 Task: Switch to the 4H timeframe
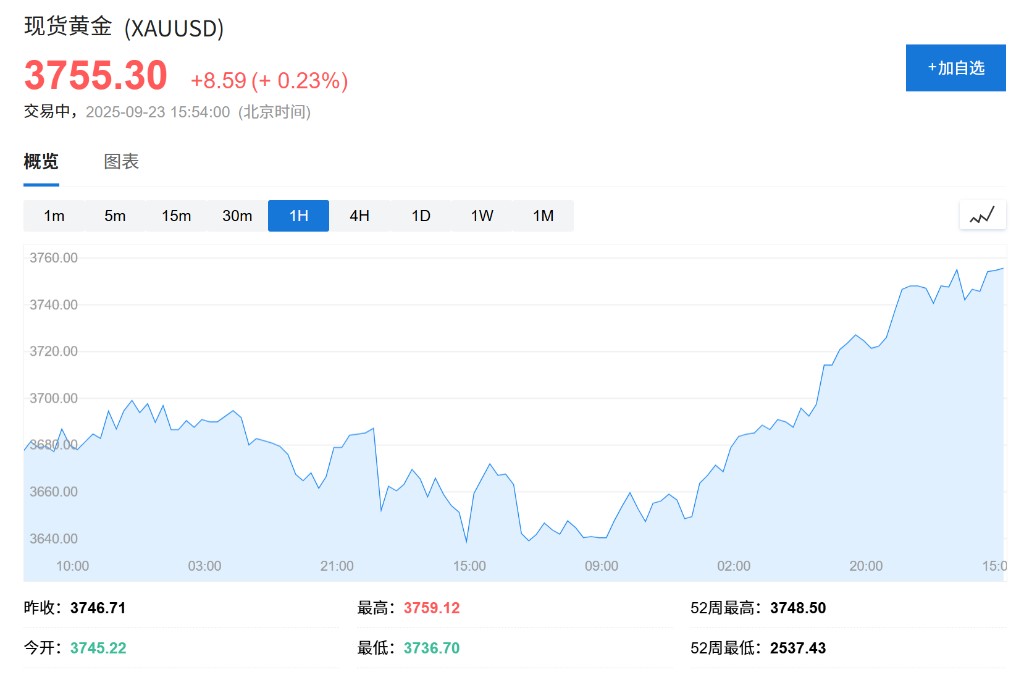[359, 216]
